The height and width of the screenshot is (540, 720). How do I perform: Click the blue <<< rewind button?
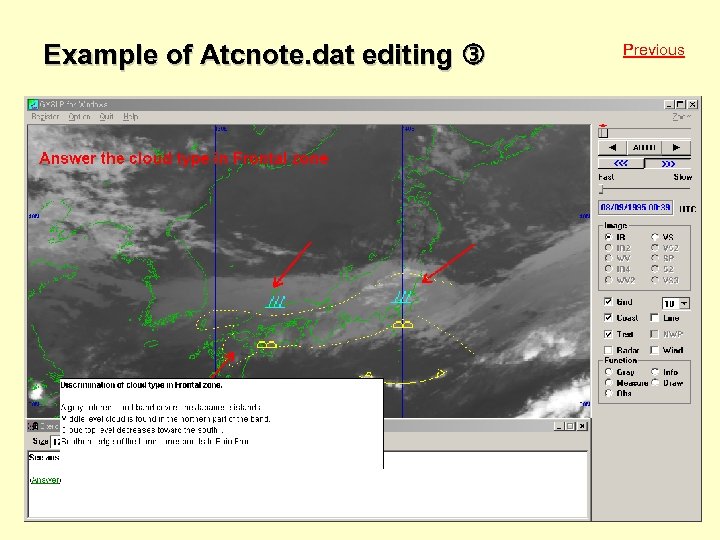[x=621, y=163]
